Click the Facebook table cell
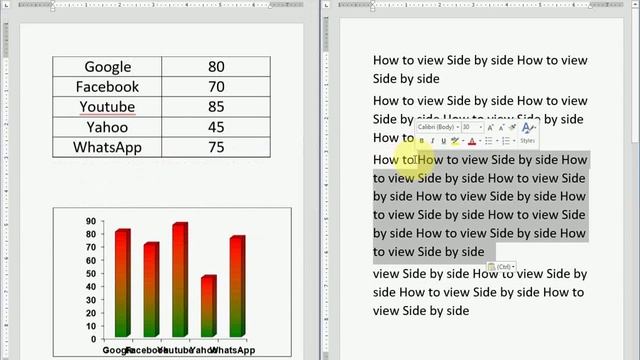640x360 pixels. [x=107, y=87]
